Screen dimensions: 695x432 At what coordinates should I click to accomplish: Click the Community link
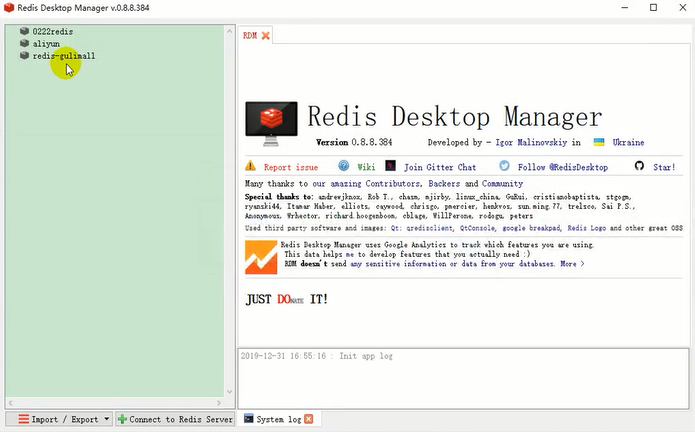pyautogui.click(x=502, y=183)
